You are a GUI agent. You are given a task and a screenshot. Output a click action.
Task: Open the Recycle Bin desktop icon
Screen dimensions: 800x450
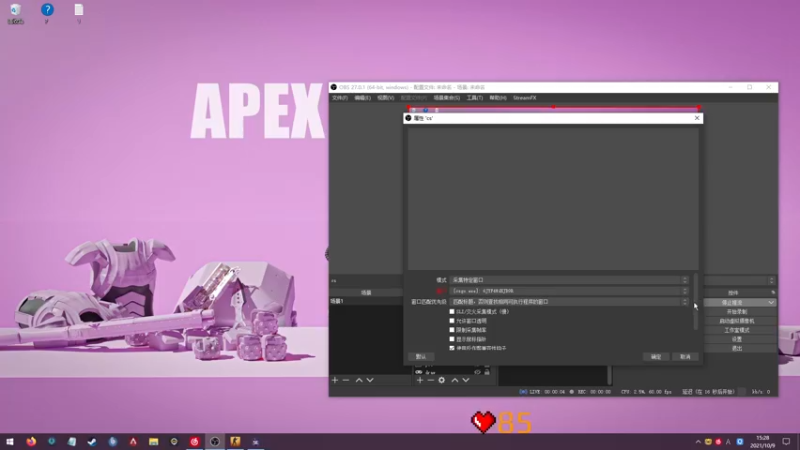point(15,13)
